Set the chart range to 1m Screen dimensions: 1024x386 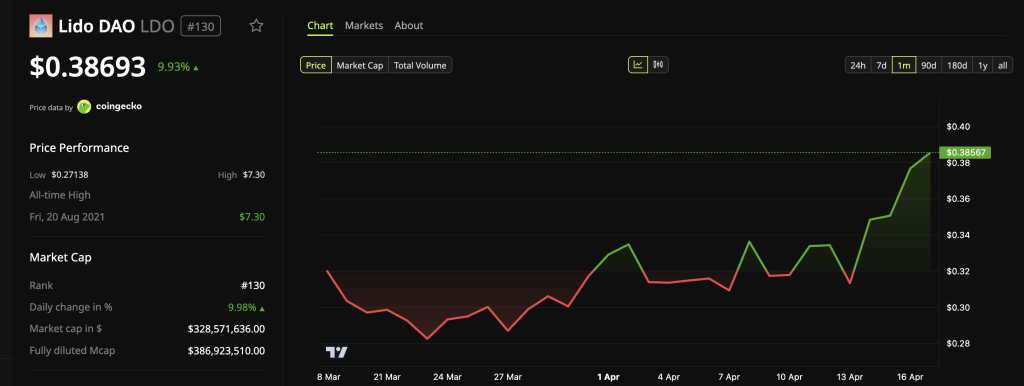pos(904,65)
